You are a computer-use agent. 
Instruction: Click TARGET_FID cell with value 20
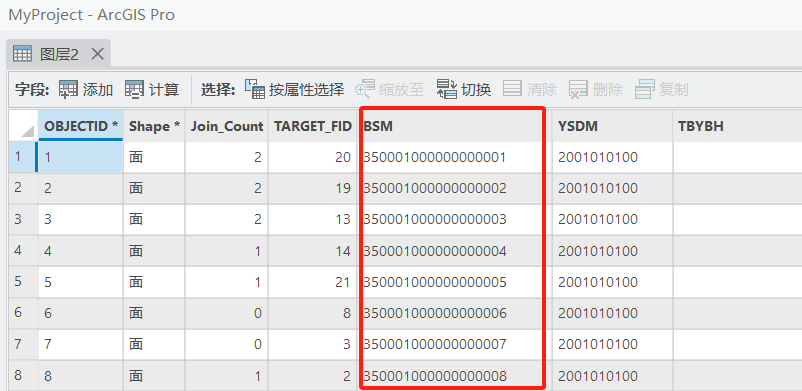(x=313, y=157)
